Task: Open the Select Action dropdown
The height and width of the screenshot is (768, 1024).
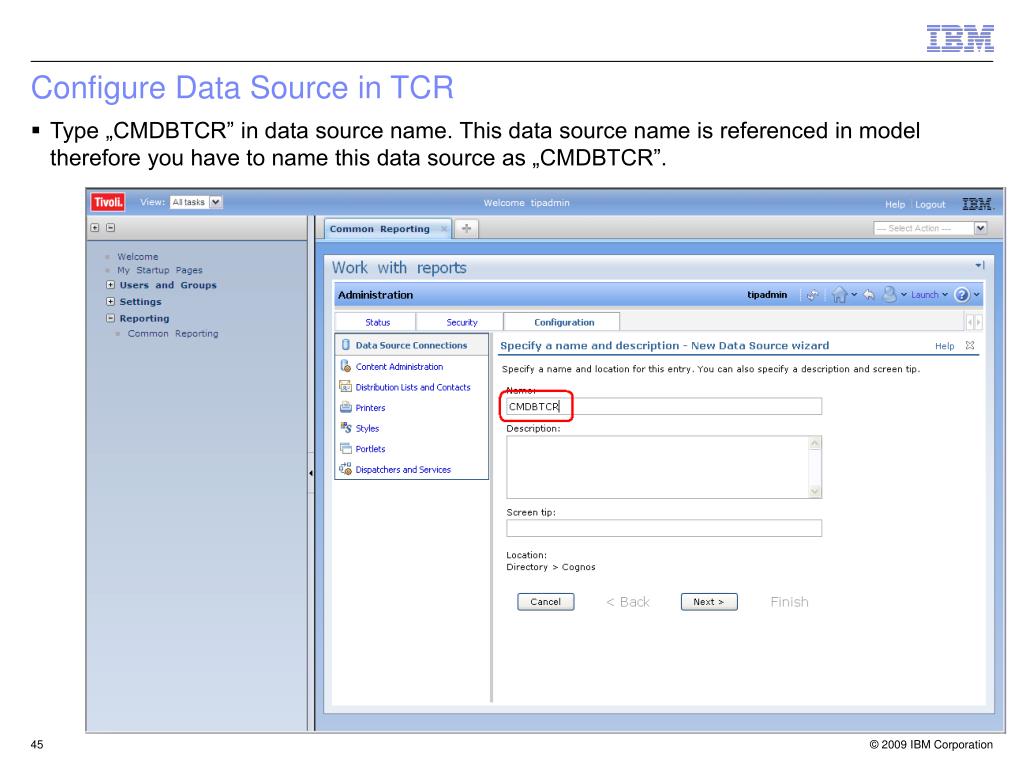Action: click(929, 228)
